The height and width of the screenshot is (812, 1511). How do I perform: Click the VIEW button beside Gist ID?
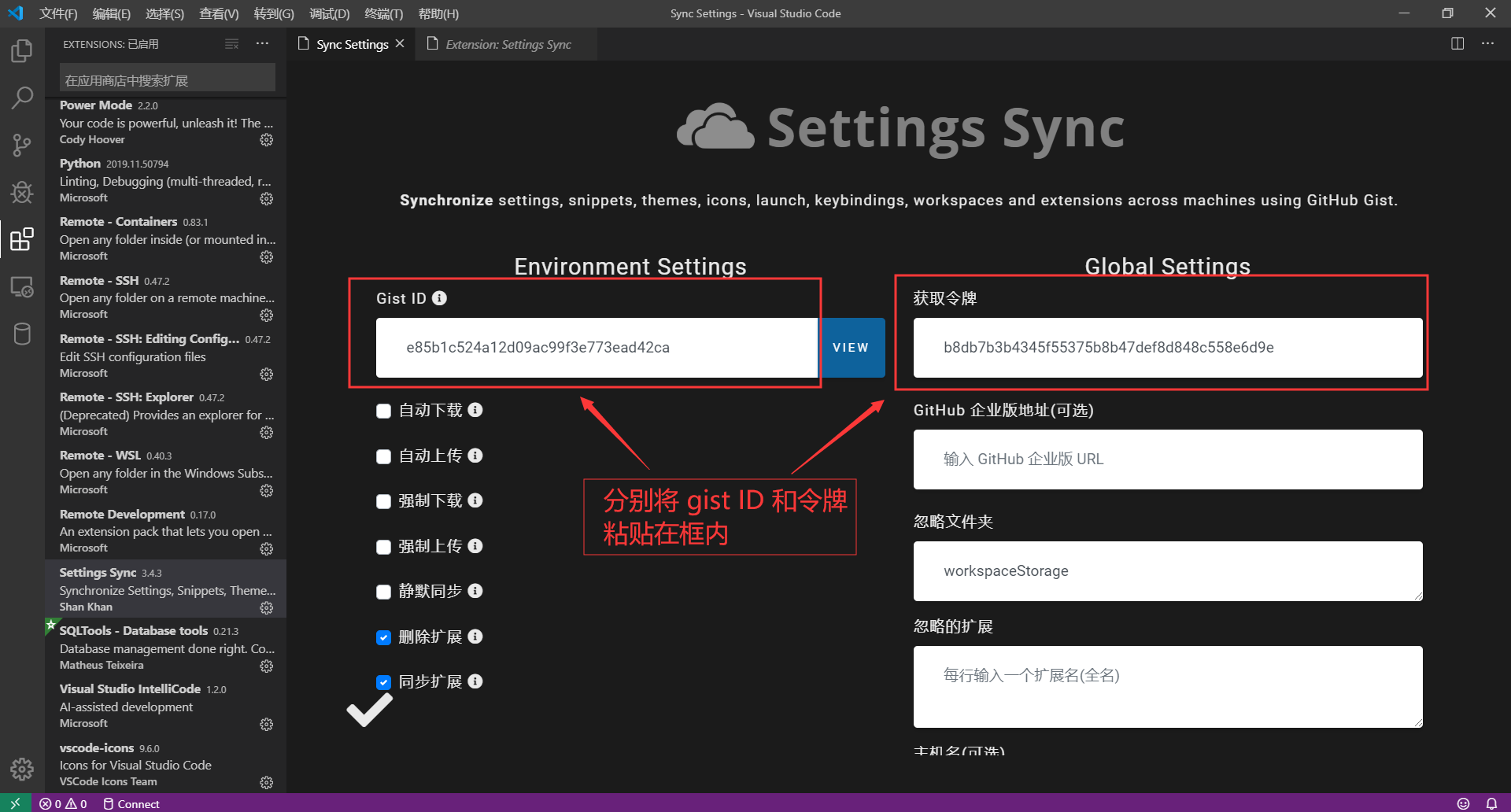[851, 348]
